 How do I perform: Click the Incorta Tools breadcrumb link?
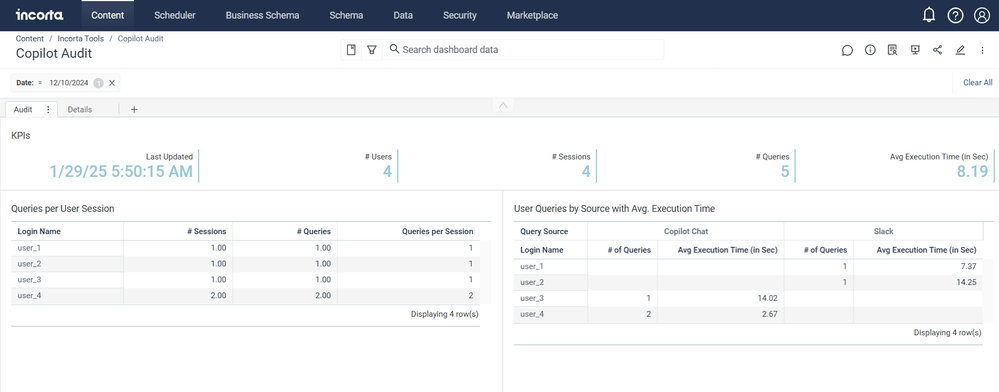[81, 39]
